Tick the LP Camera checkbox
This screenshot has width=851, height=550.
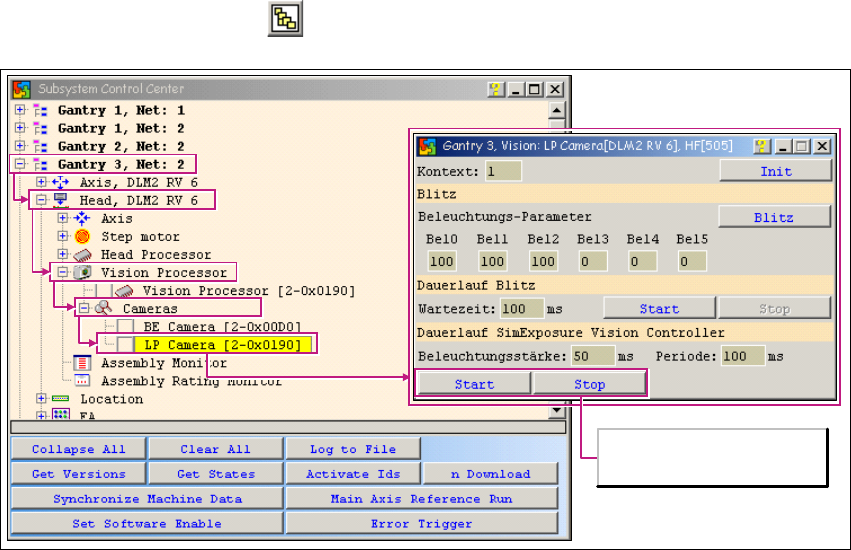[x=125, y=345]
